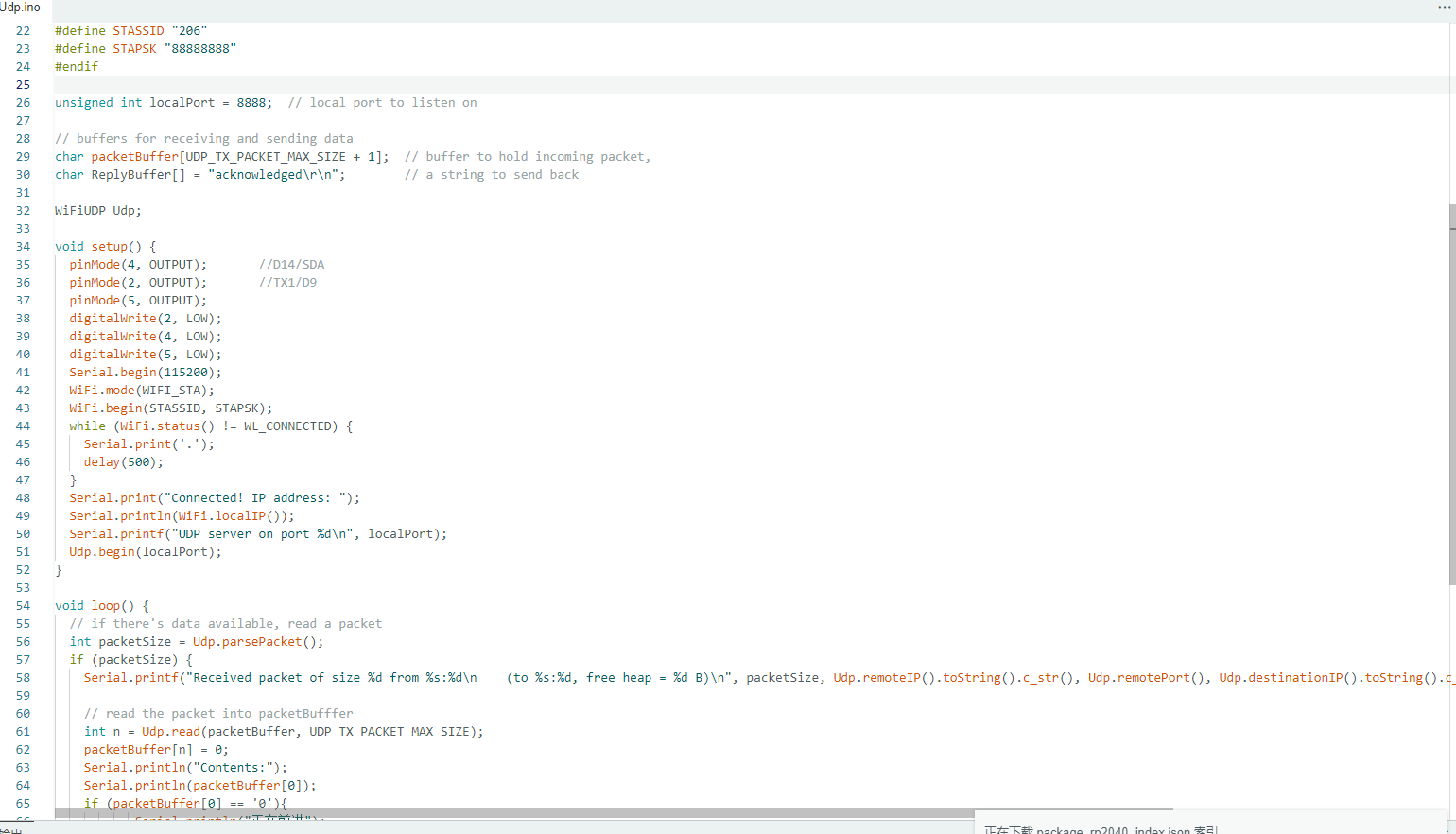Click the '// a string to send back' comment
The height and width of the screenshot is (834, 1456).
[x=492, y=175]
